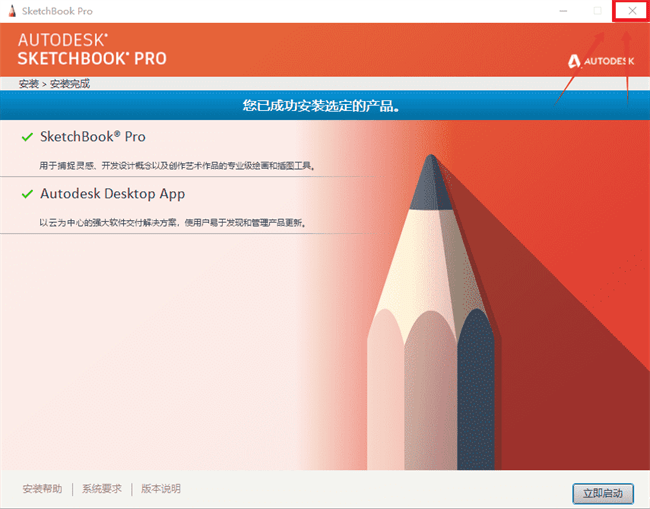Open the 安装帮助 link
The height and width of the screenshot is (509, 650).
(42, 489)
